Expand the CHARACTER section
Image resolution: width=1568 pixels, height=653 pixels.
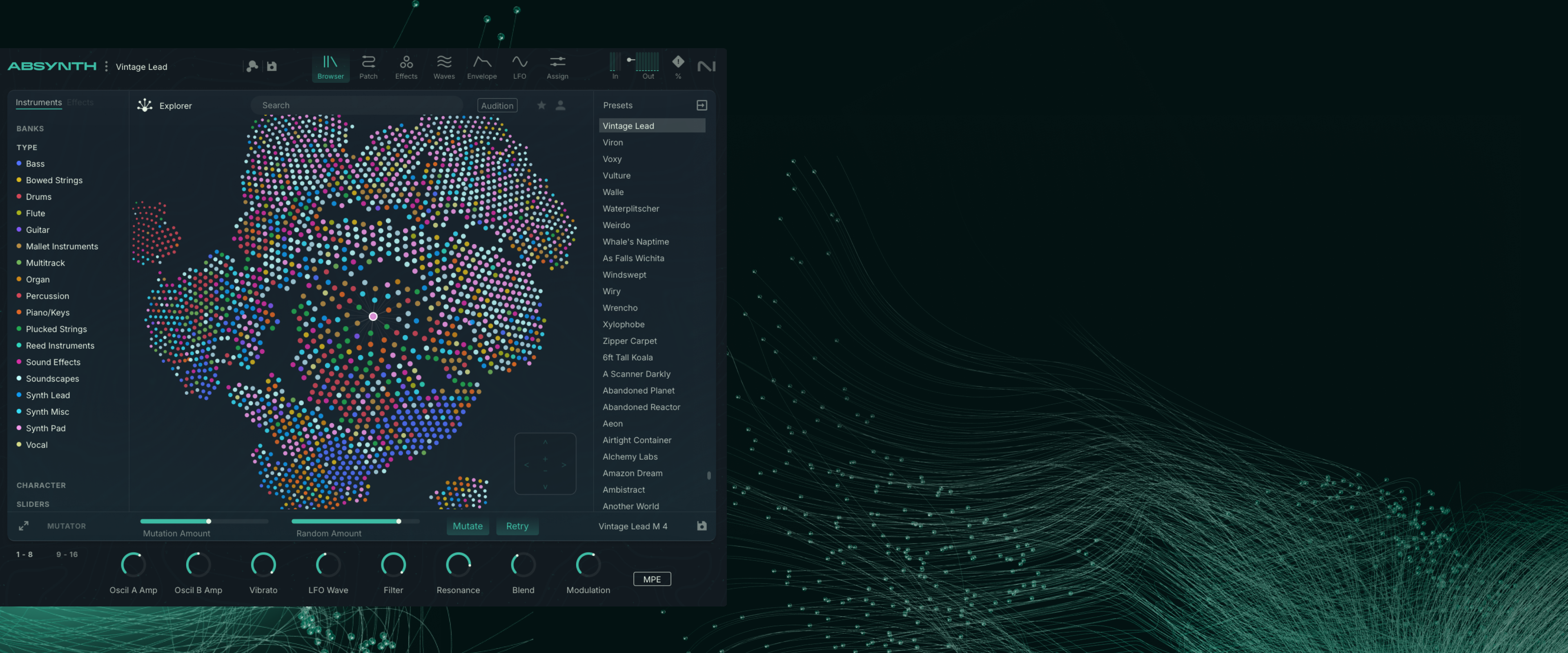(x=41, y=485)
